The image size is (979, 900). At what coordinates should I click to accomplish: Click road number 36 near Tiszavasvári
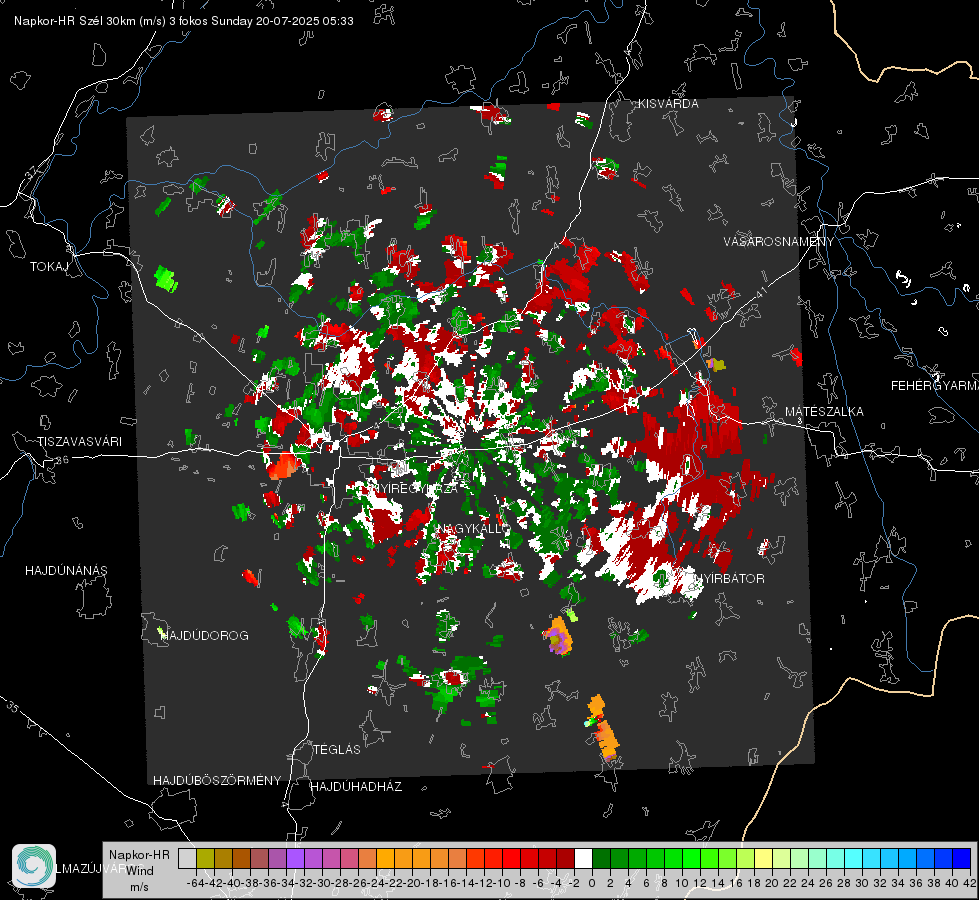[x=62, y=460]
